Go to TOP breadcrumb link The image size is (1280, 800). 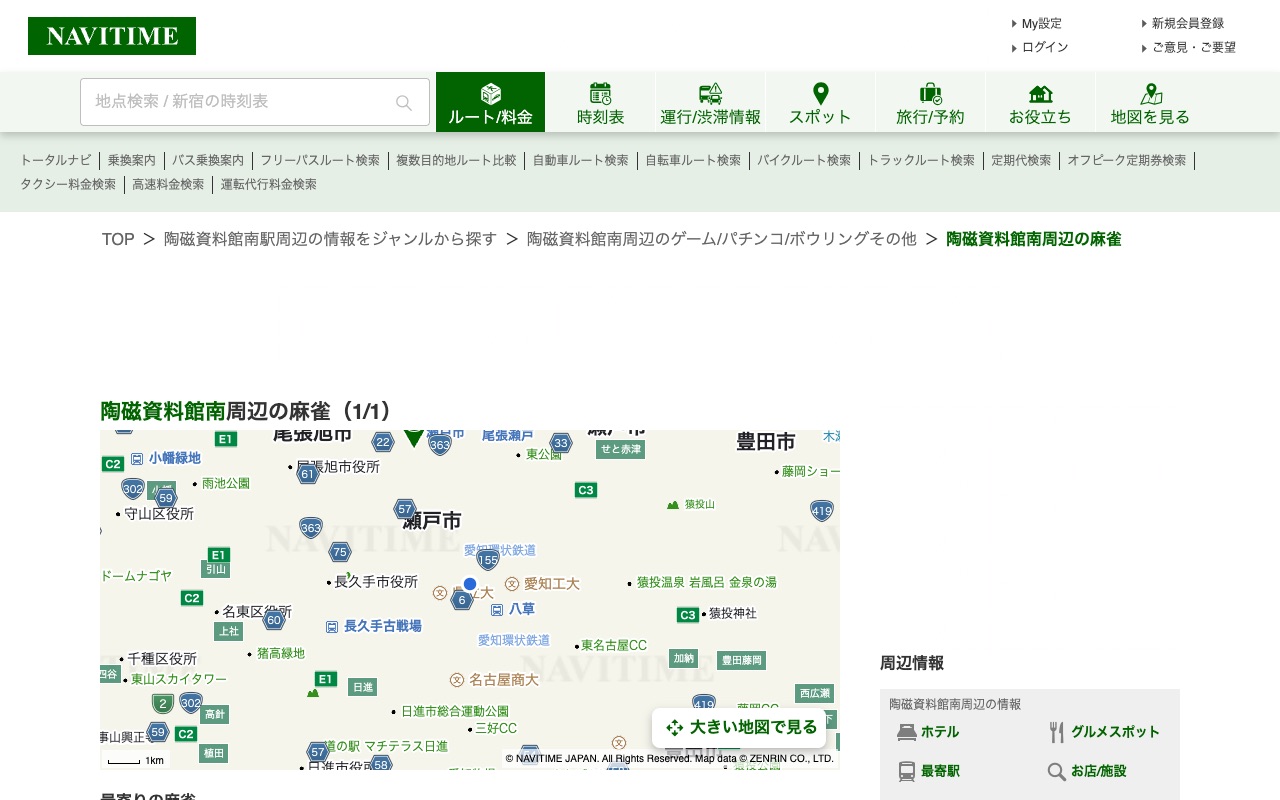coord(118,239)
